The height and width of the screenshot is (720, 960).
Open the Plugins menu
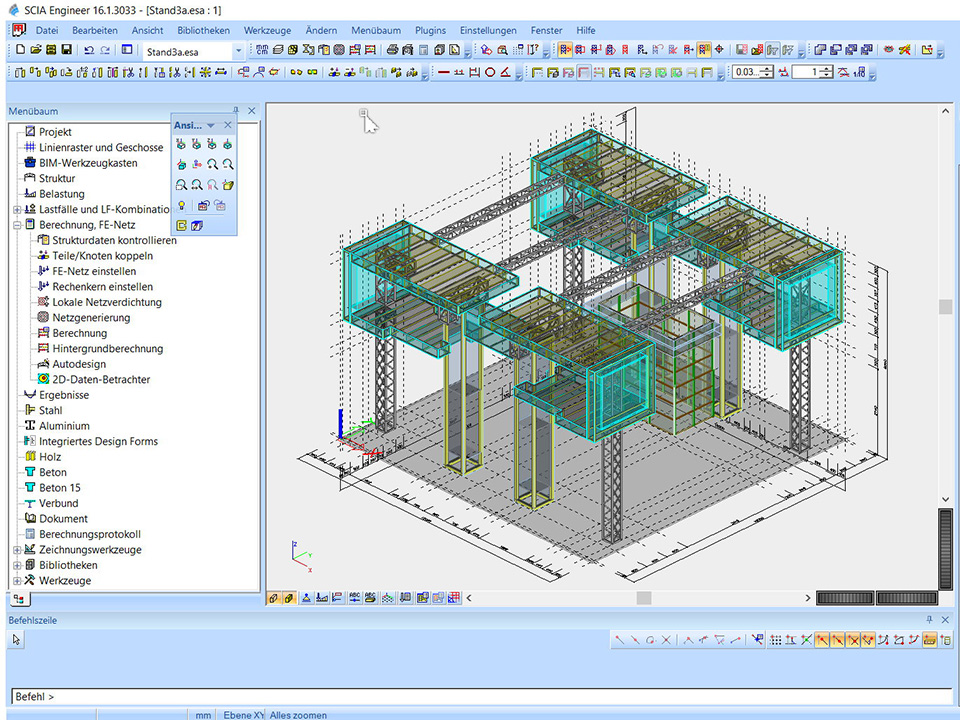click(430, 30)
